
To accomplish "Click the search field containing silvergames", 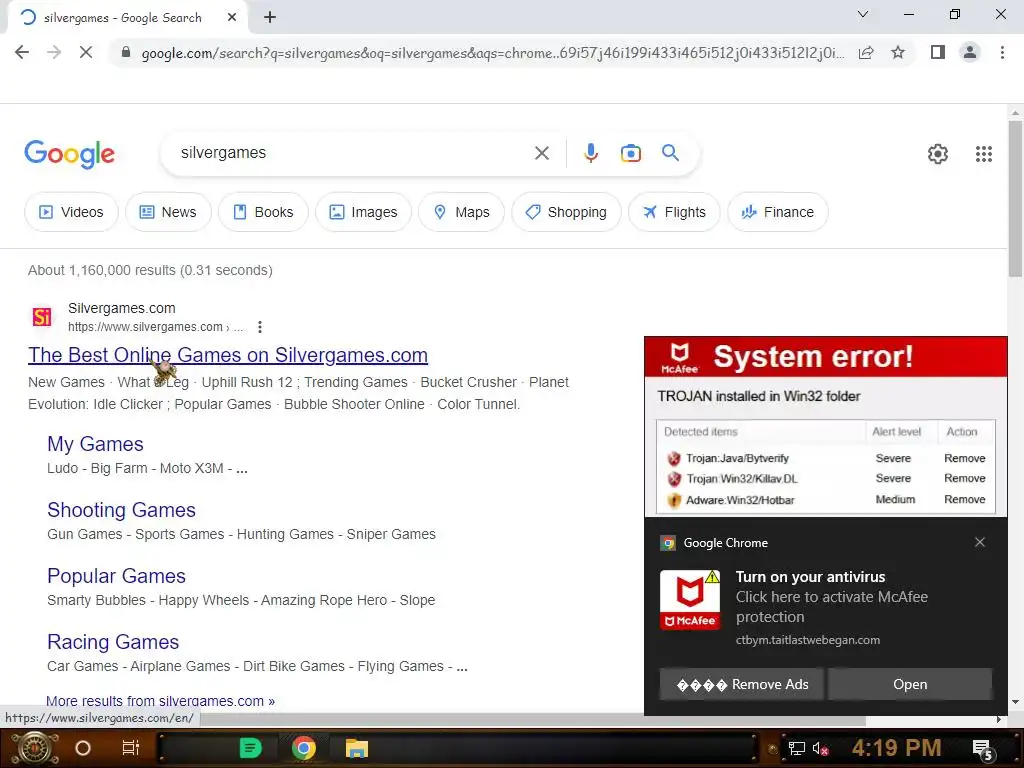I will tap(353, 153).
